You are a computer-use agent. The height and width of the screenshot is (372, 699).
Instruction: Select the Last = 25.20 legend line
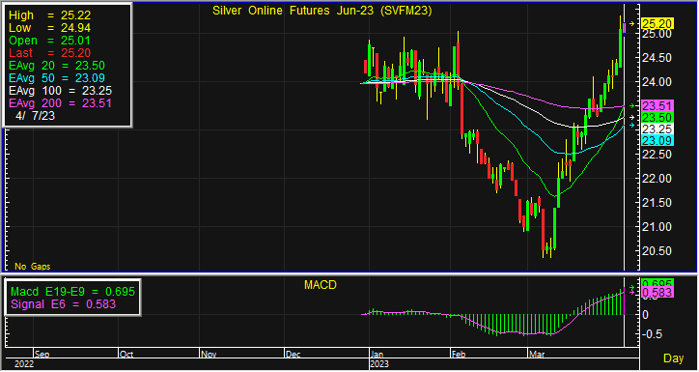tap(50, 53)
